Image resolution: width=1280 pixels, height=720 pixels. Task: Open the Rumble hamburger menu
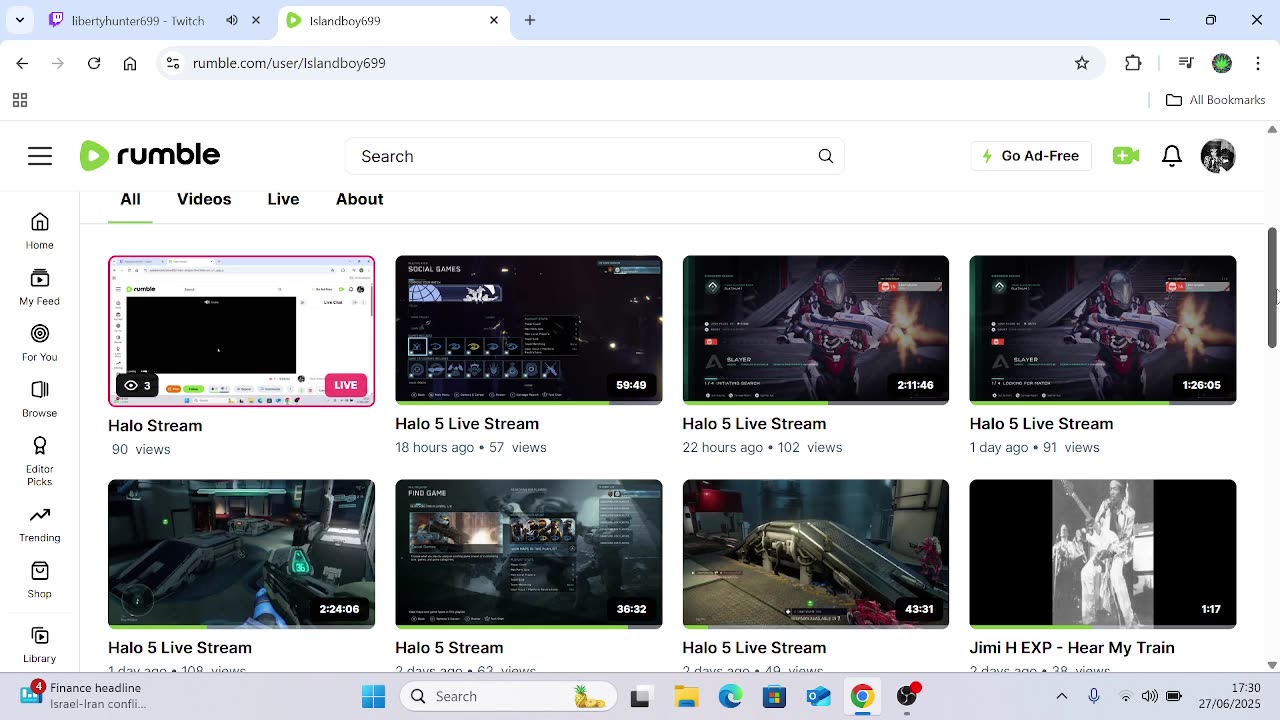coord(40,156)
